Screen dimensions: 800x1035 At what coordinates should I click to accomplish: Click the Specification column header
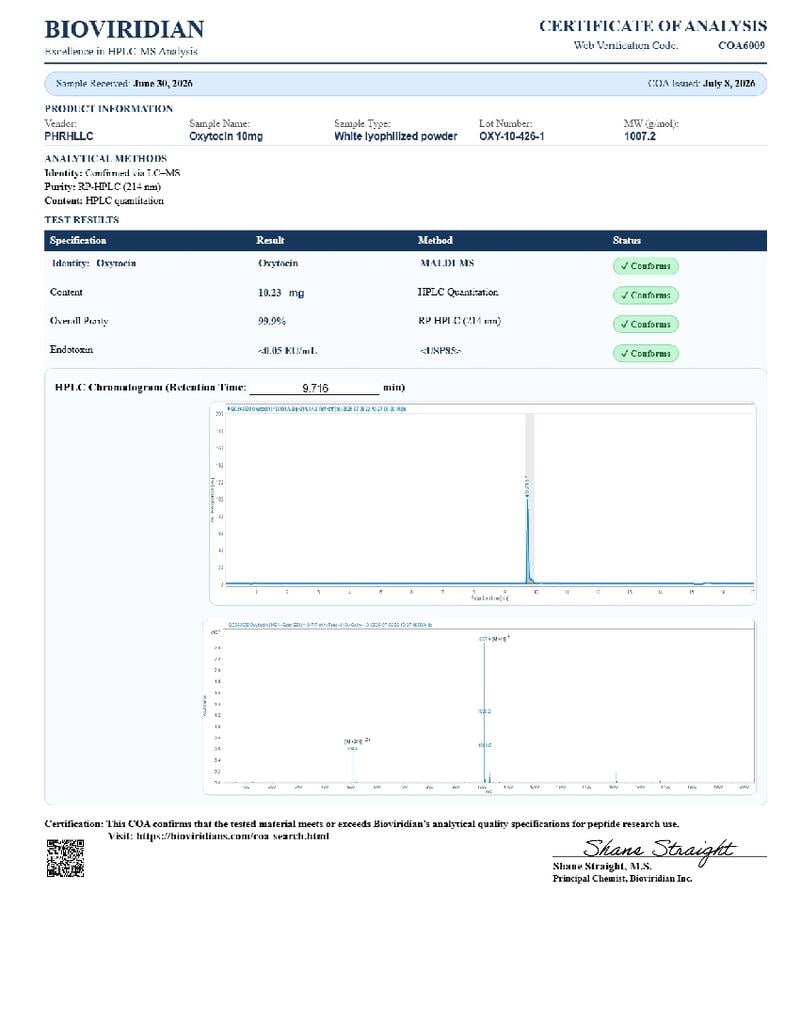point(78,240)
